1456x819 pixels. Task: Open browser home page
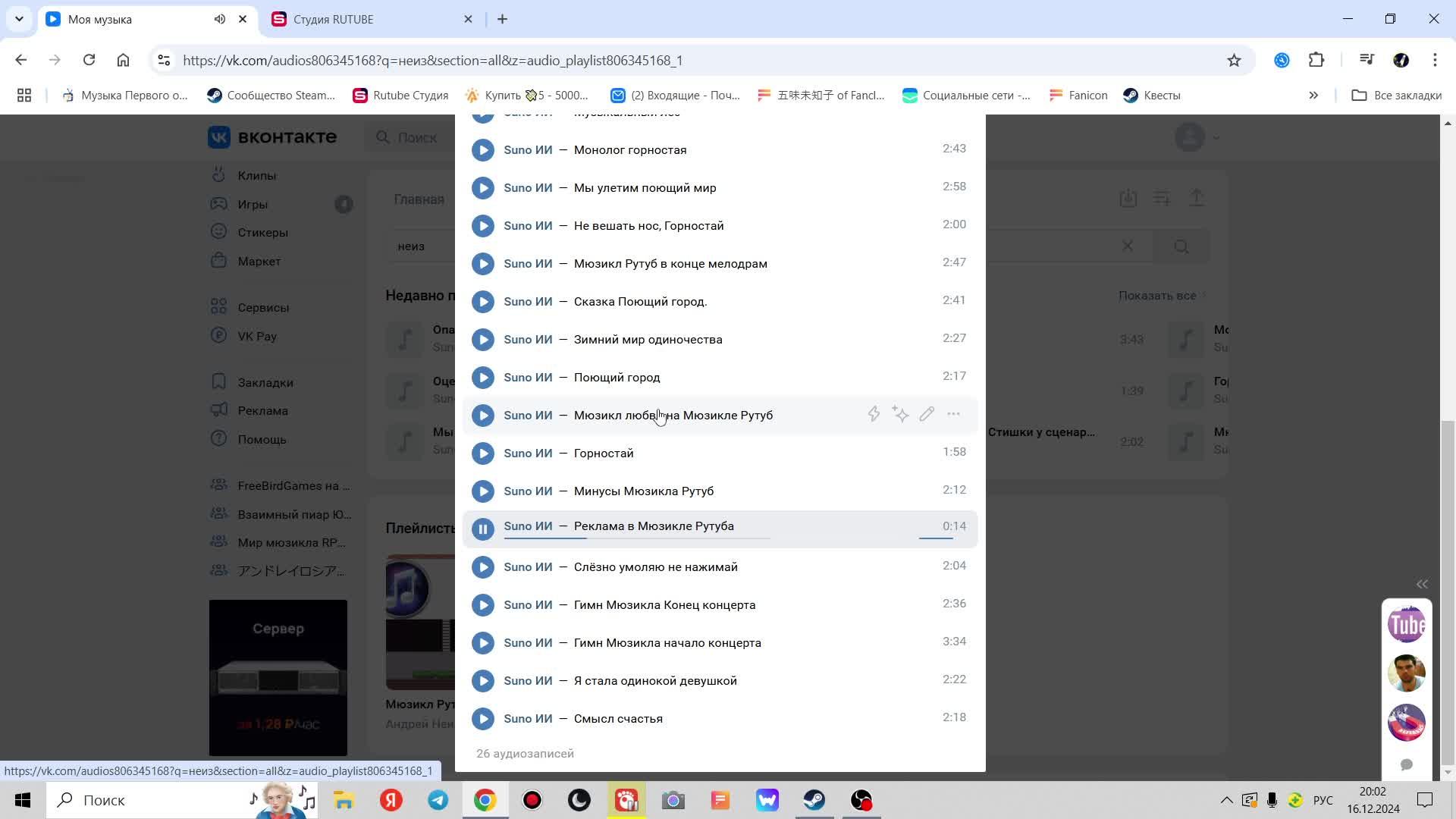pos(123,60)
